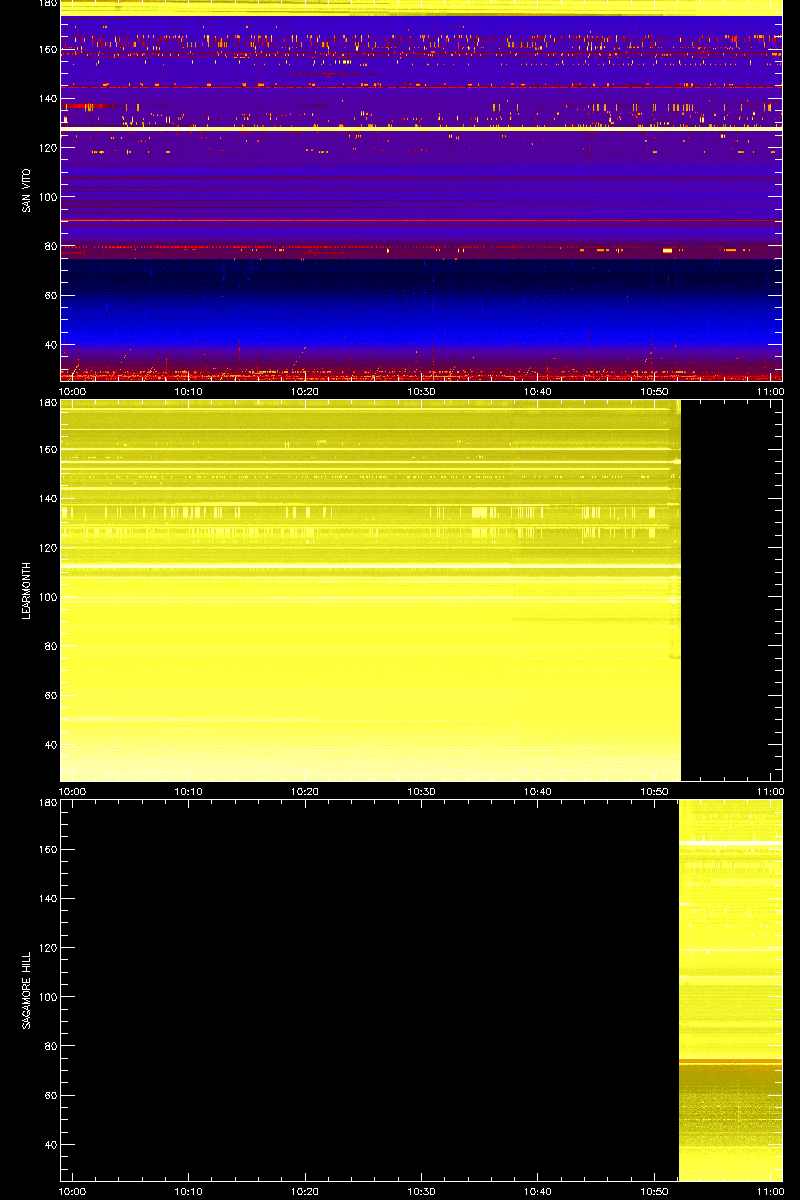The image size is (800, 1200).
Task: Pick the 10:40 tick under Learmonth plot
Action: click(538, 791)
